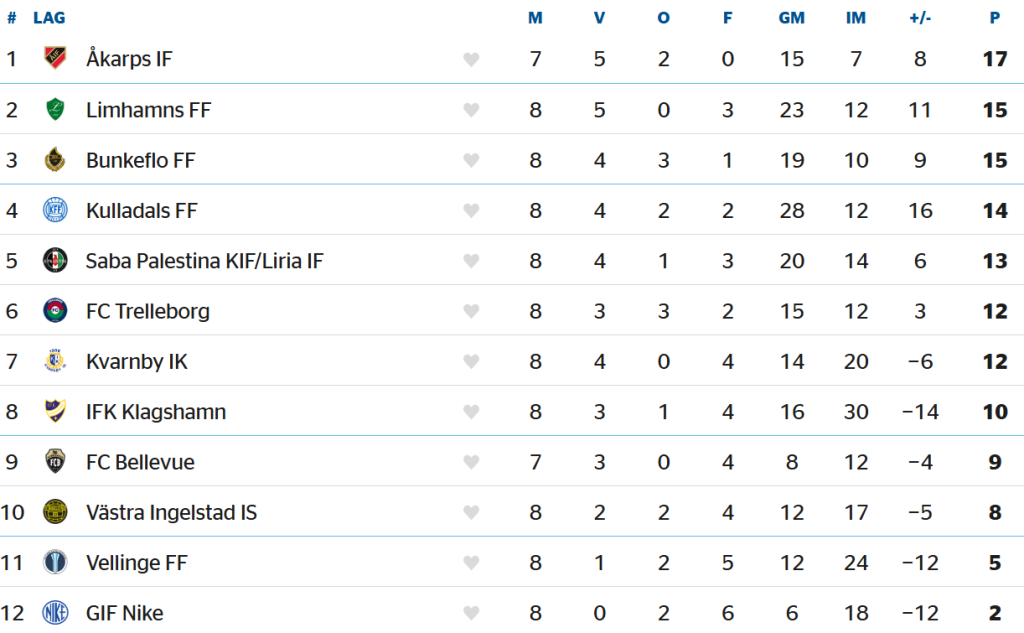Click the +/- goal difference header
1024x633 pixels.
[x=920, y=19]
